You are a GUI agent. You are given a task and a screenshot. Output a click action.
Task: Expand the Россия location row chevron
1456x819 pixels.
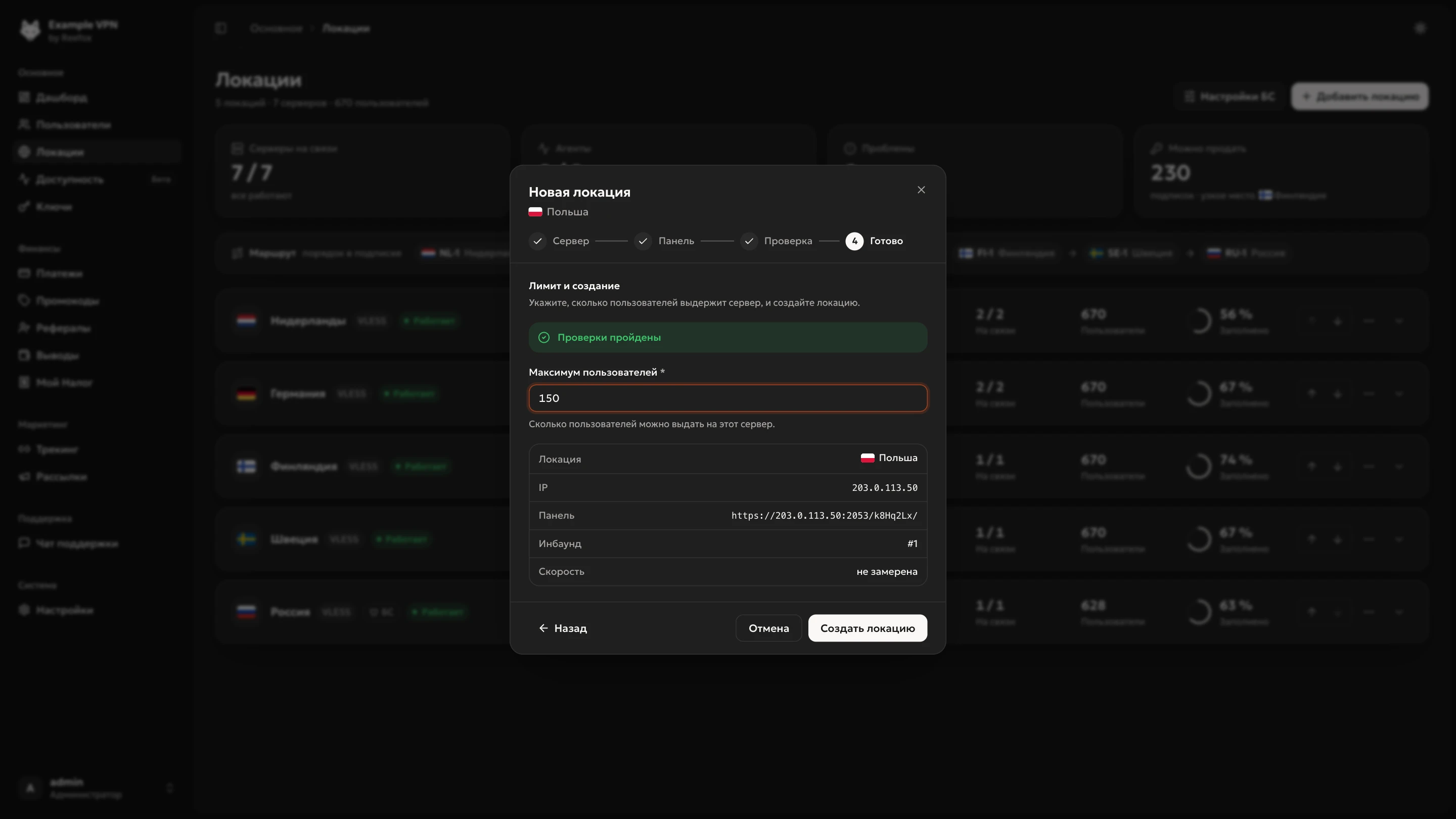[x=1399, y=612]
